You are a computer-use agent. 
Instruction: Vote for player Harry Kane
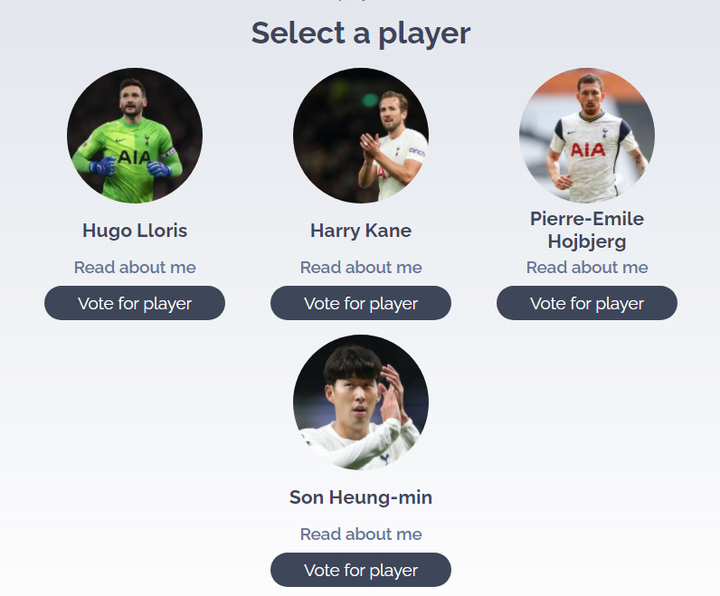click(361, 303)
